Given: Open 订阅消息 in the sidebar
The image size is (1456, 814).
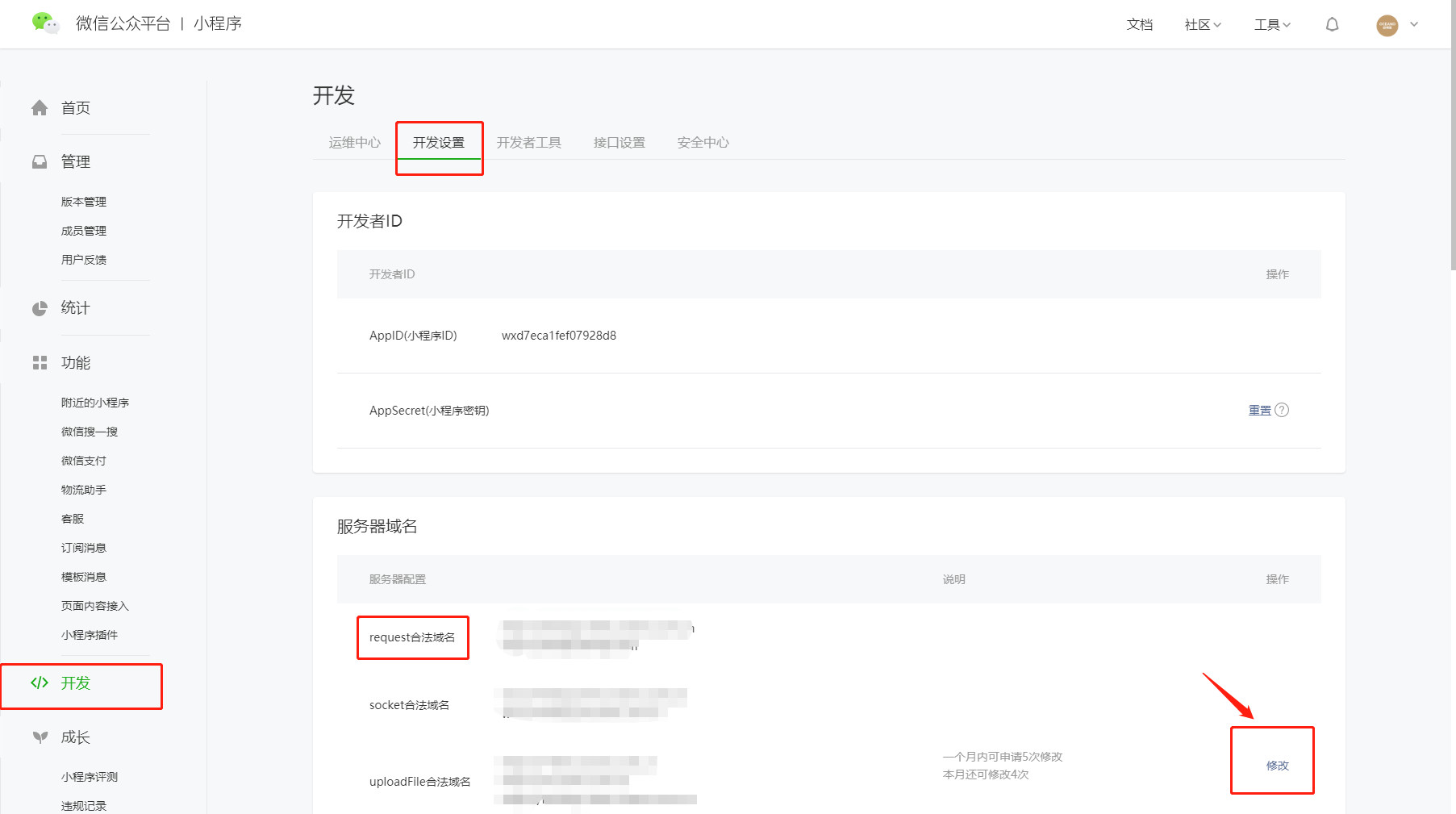Looking at the screenshot, I should click(x=84, y=548).
